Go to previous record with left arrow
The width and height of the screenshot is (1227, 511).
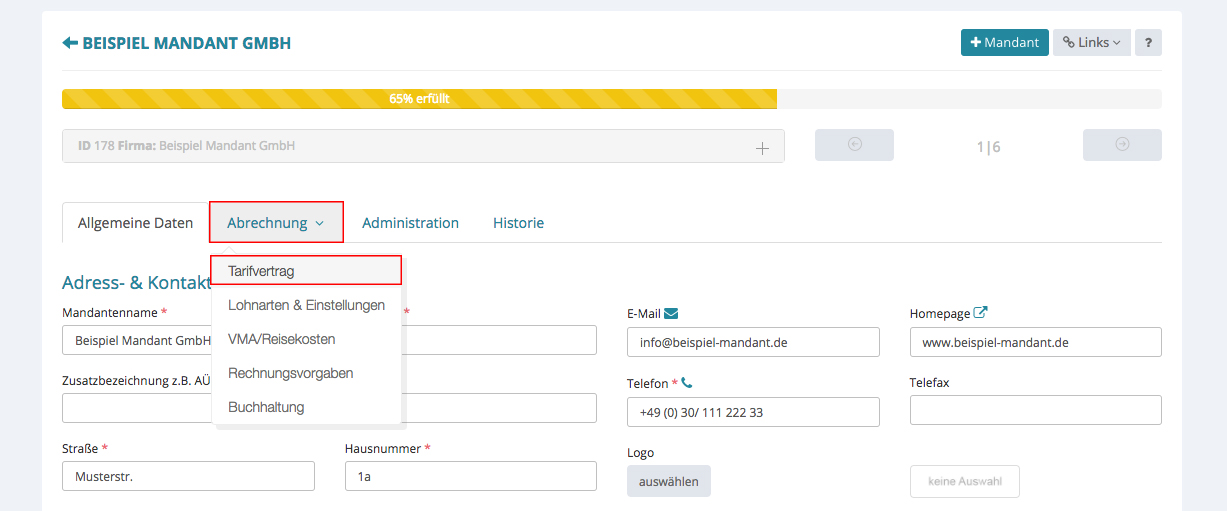[x=854, y=145]
